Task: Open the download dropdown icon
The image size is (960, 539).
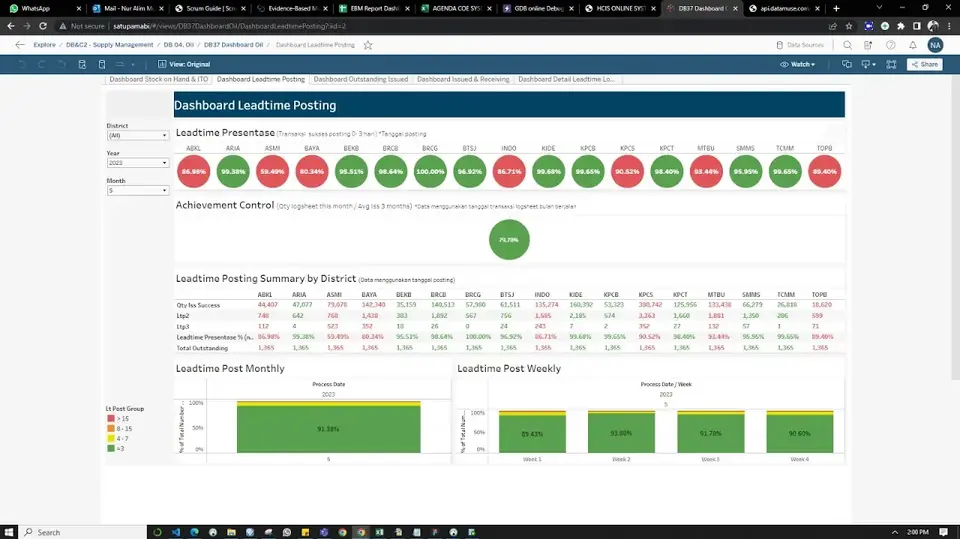Action: (x=869, y=64)
